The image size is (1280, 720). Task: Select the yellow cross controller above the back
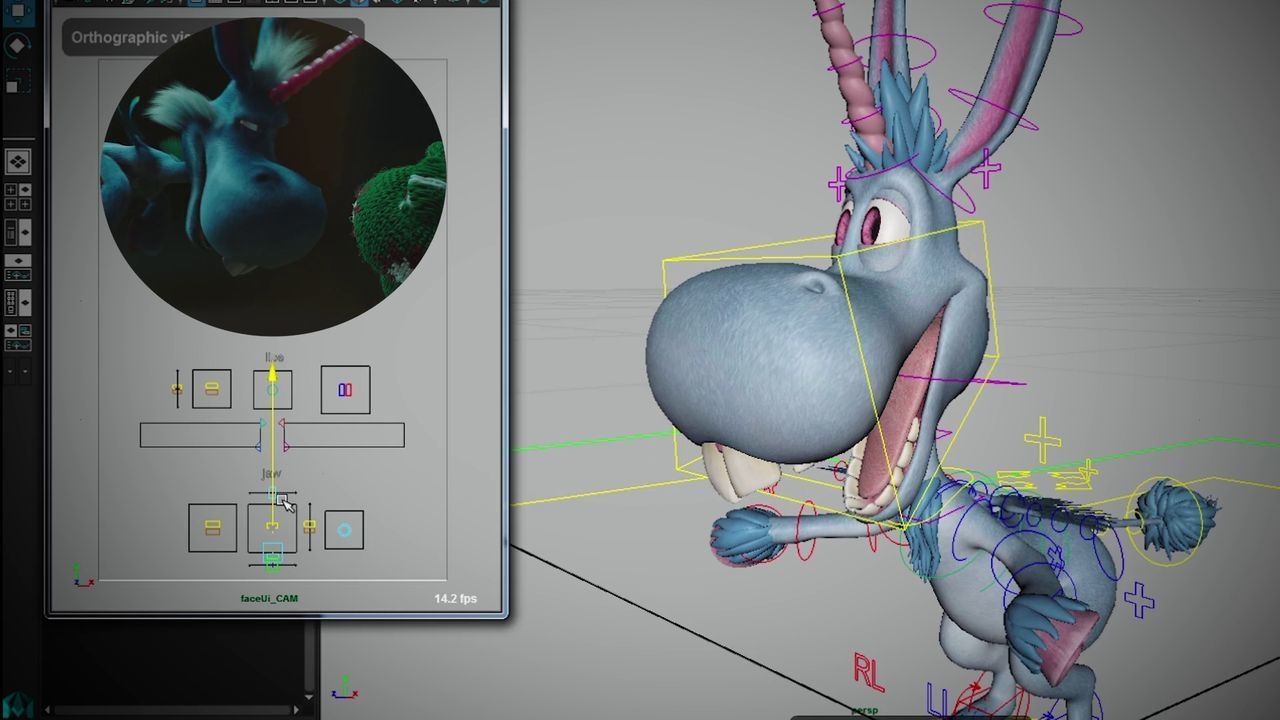(1042, 440)
